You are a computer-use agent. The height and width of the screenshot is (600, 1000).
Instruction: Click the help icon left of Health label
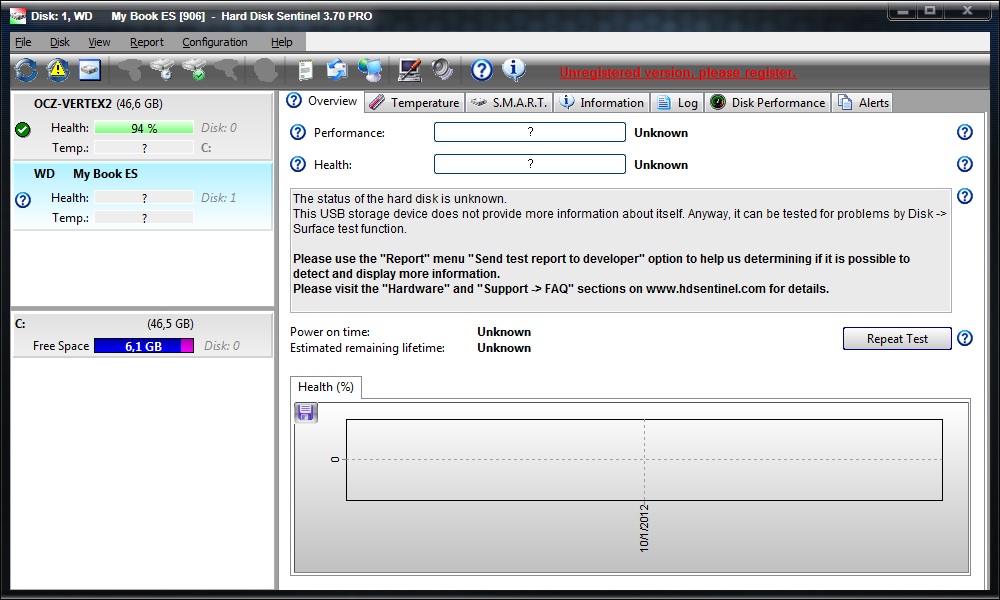pos(298,164)
